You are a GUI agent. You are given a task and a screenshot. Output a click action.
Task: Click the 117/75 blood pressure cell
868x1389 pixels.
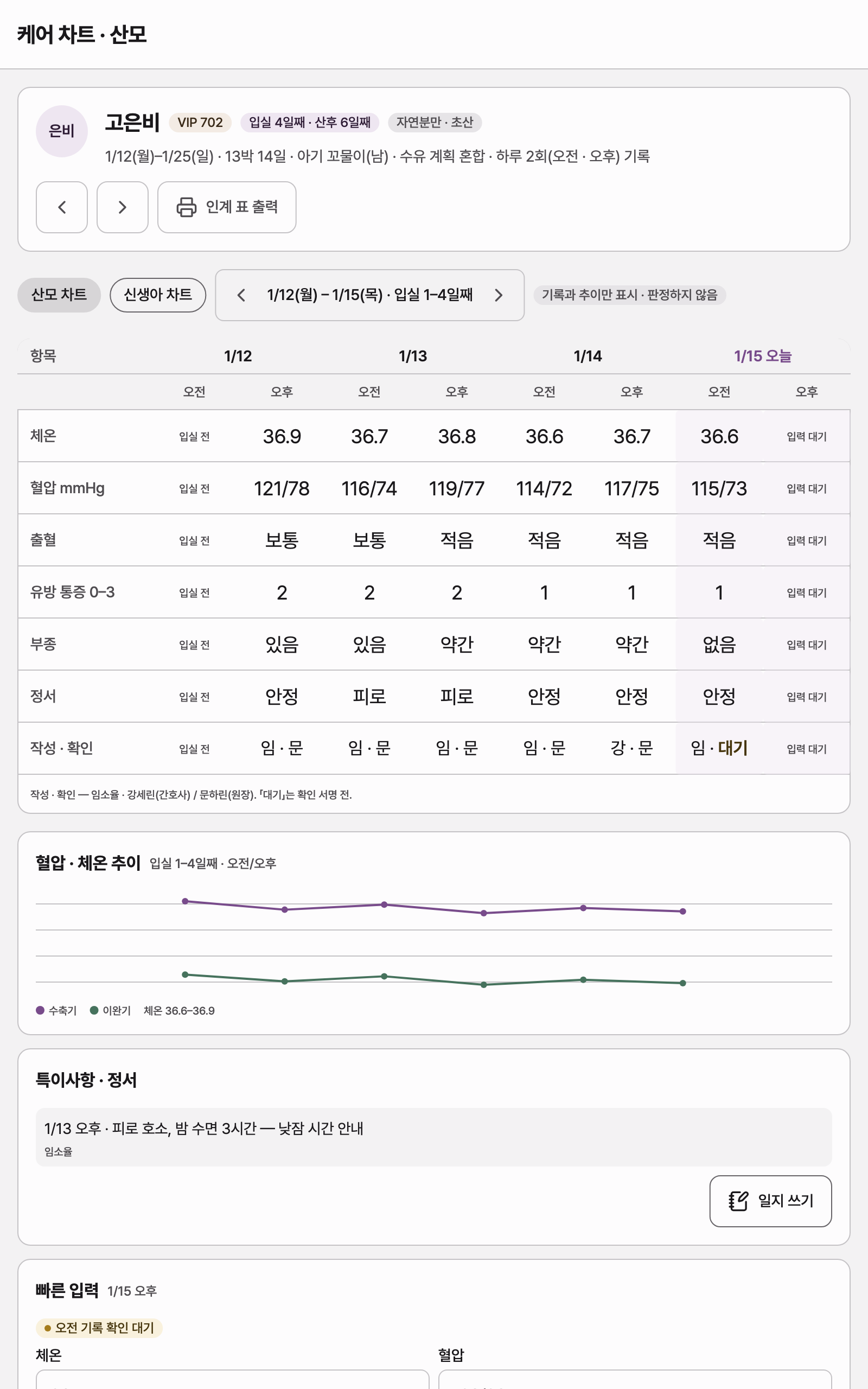(x=631, y=488)
